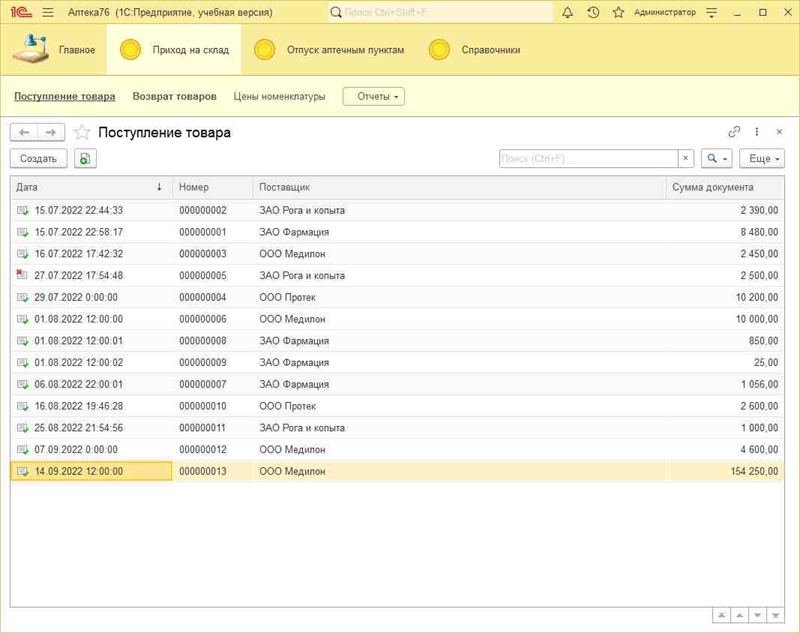Click the create-by-copying document icon
This screenshot has height=633, width=800.
85,159
